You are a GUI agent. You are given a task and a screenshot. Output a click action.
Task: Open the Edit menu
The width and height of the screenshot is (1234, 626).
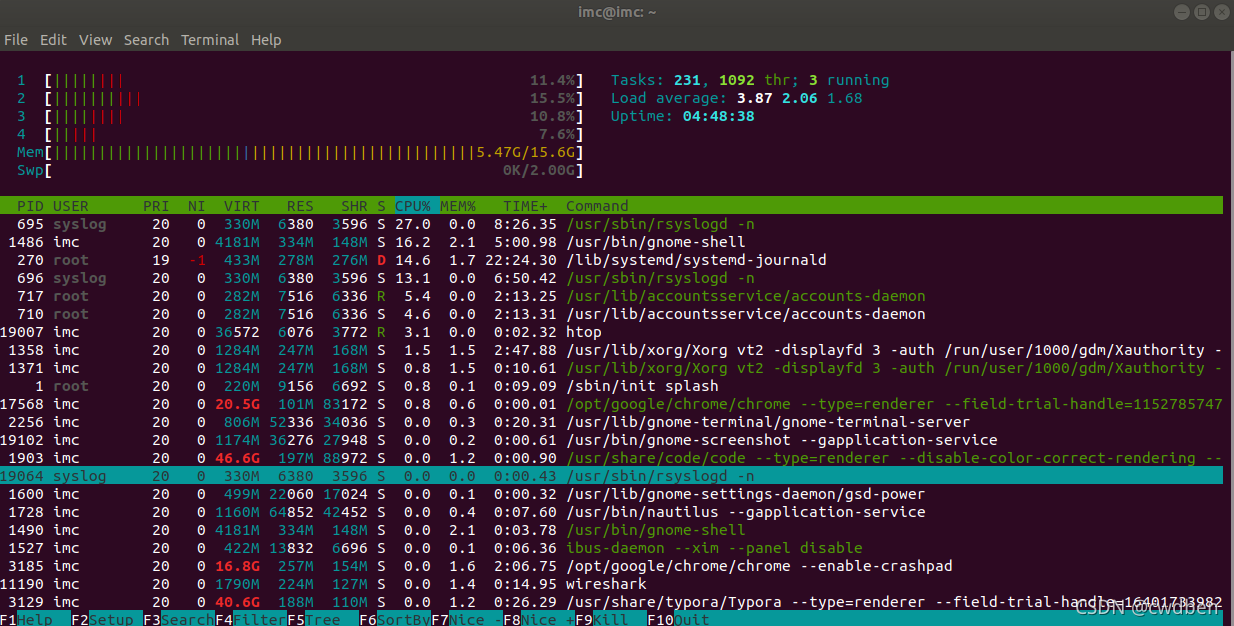click(53, 40)
